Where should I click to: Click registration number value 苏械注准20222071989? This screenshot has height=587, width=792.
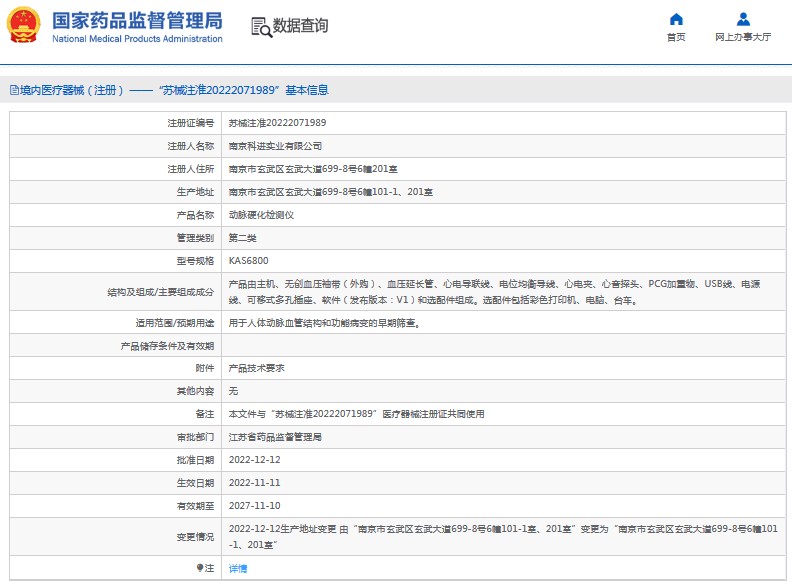click(x=277, y=123)
